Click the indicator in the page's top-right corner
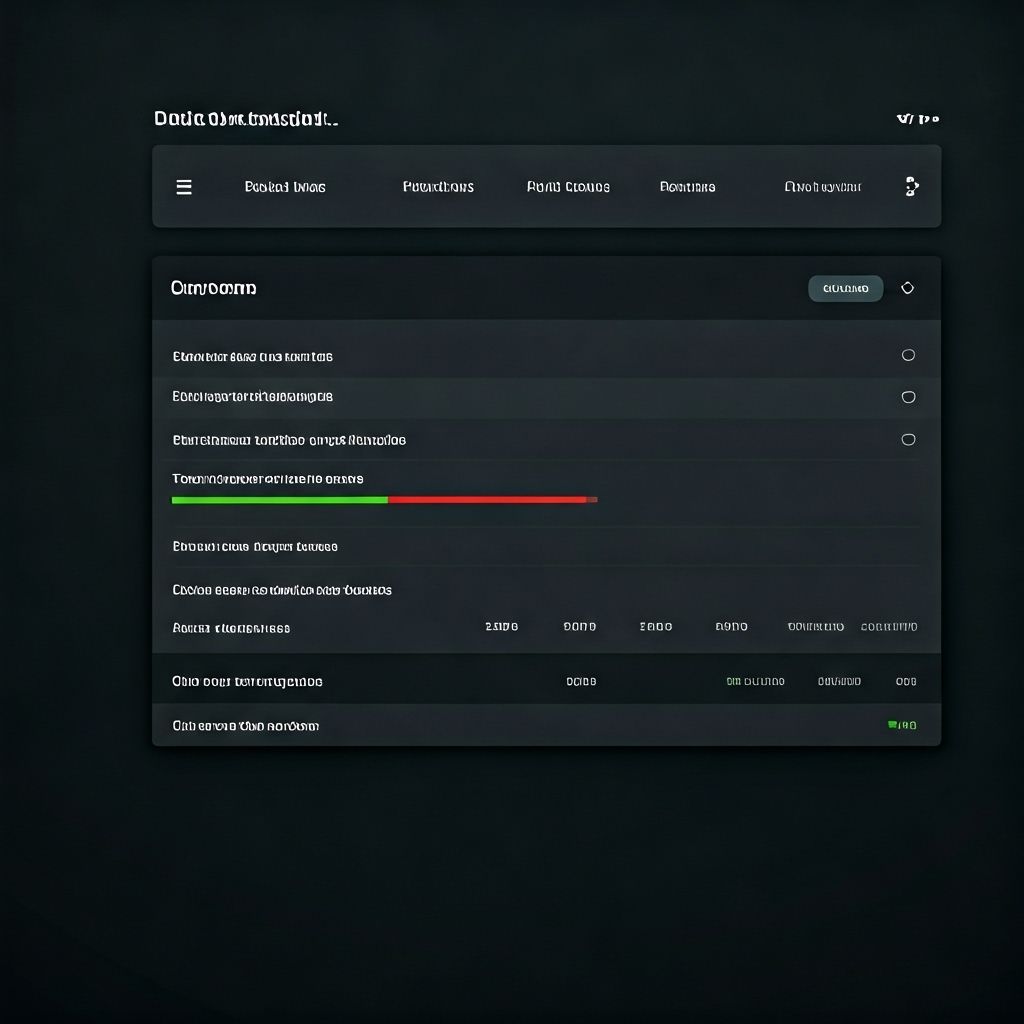The width and height of the screenshot is (1024, 1024). point(917,119)
